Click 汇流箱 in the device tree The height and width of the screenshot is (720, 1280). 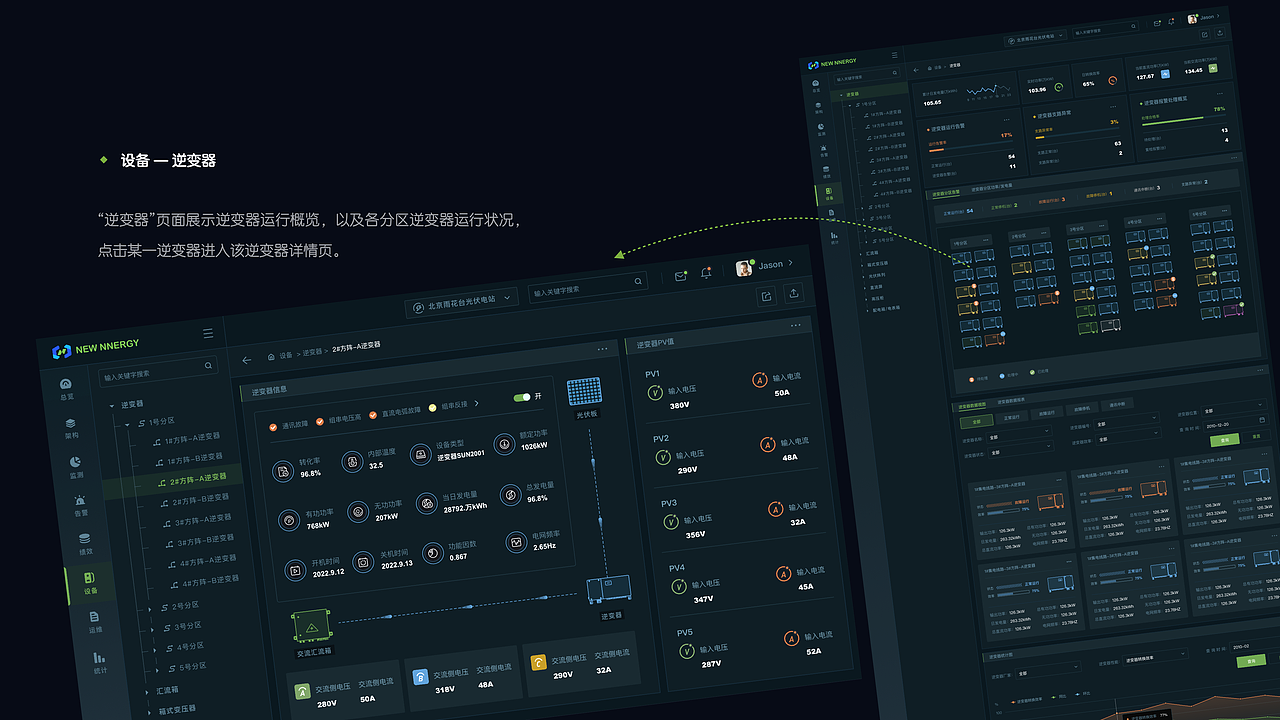(165, 688)
